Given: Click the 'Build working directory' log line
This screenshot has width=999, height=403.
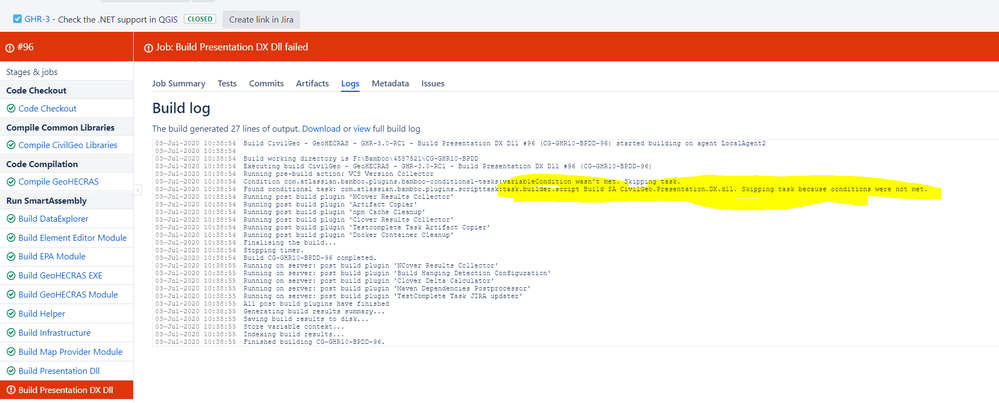Looking at the screenshot, I should tap(361, 158).
